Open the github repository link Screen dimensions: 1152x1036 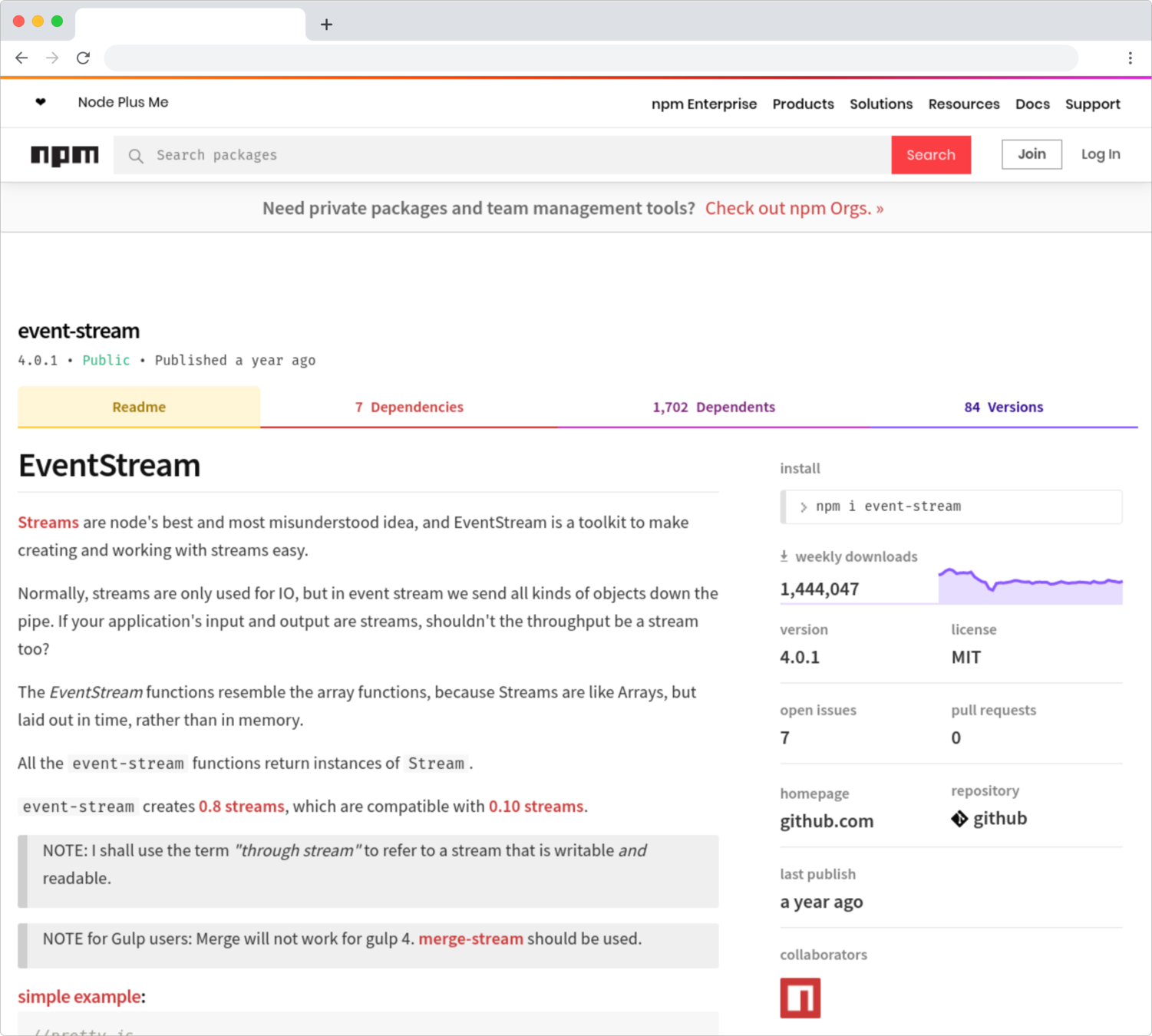click(1000, 819)
